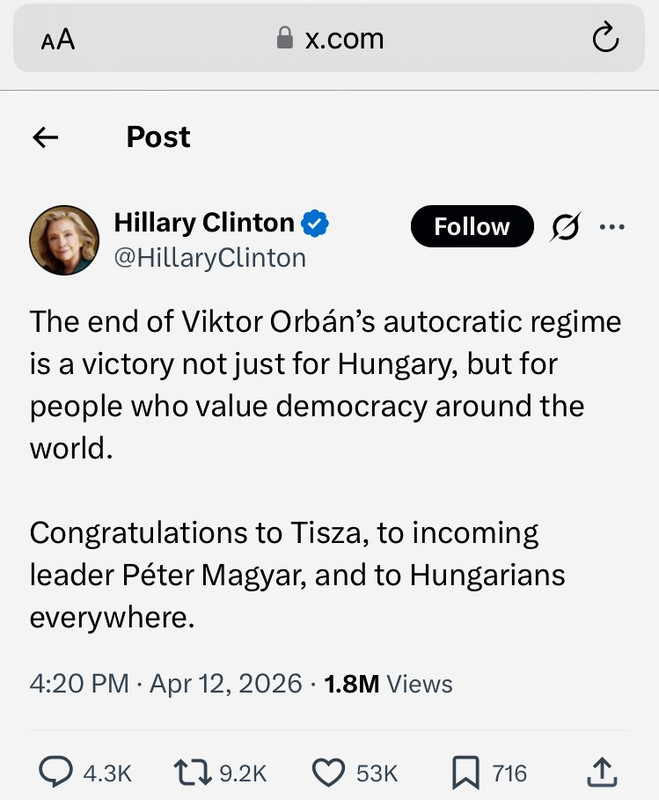
Task: Like the post with heart icon
Action: 328,772
